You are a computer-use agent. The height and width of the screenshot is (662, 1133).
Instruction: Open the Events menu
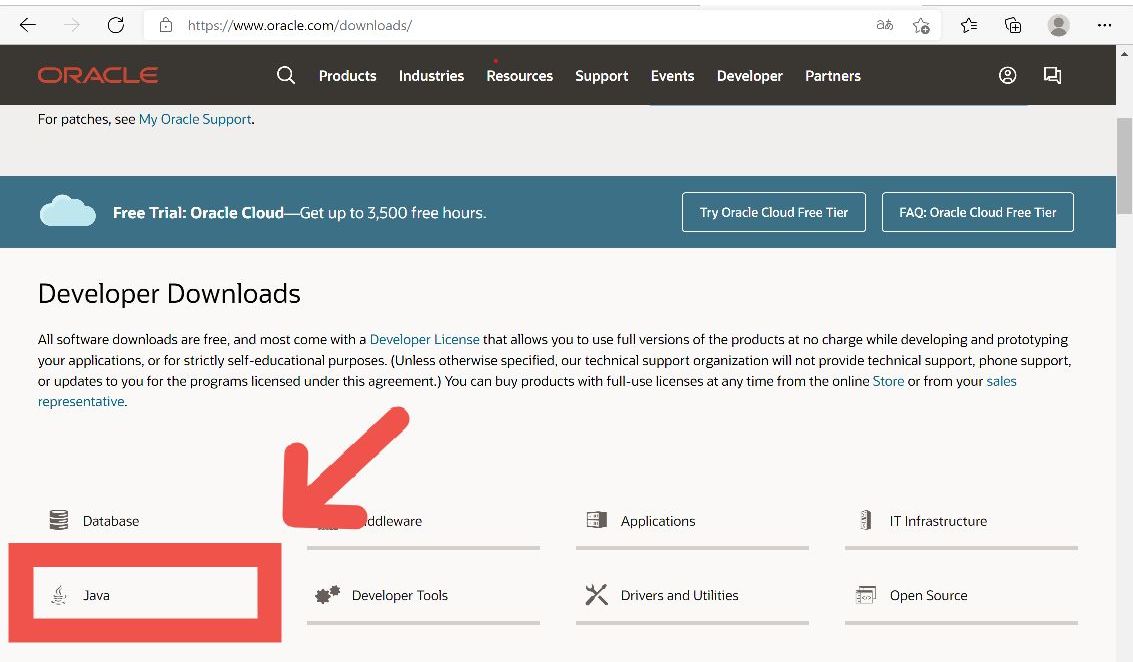point(672,76)
